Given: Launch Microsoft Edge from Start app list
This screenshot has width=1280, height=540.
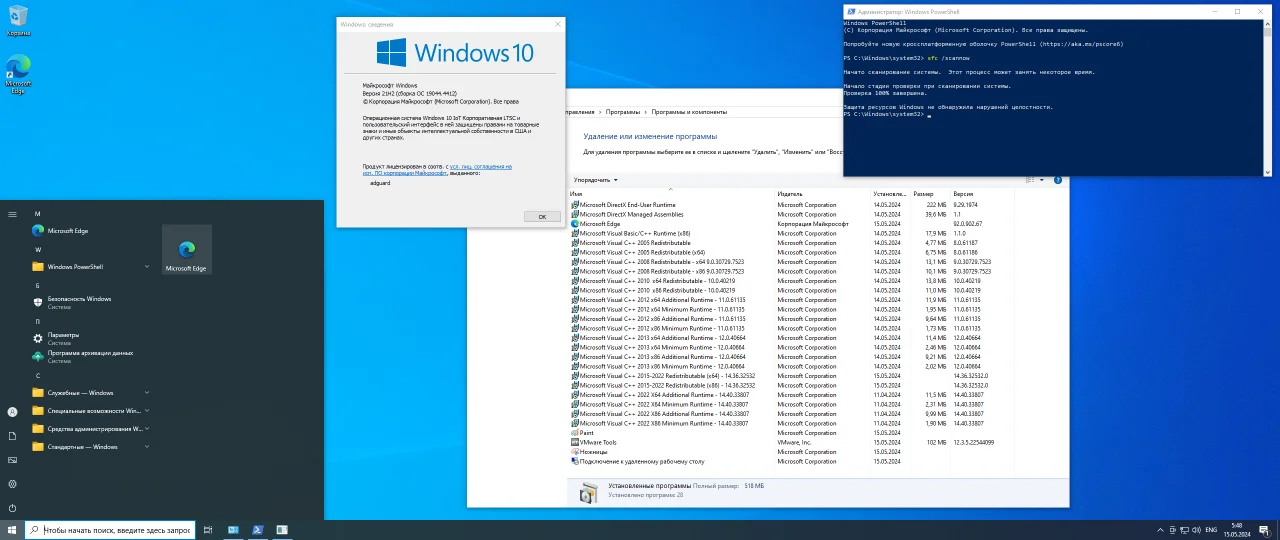Looking at the screenshot, I should coord(91,231).
